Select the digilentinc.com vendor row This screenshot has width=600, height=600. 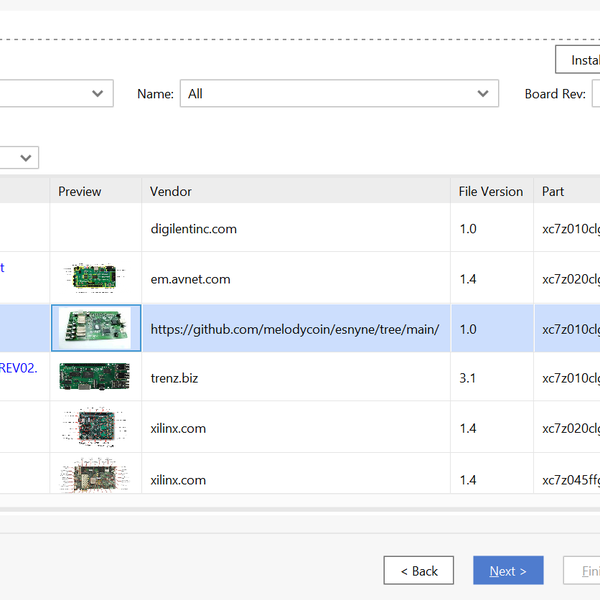[x=194, y=229]
